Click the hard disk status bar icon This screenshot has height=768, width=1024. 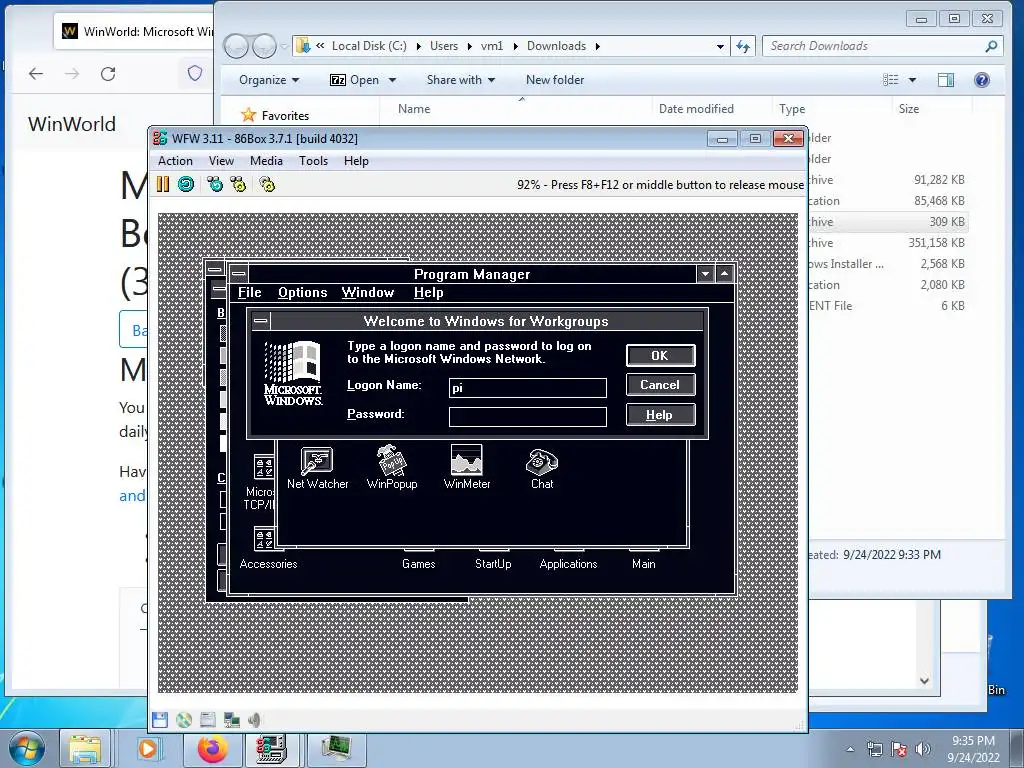click(208, 720)
